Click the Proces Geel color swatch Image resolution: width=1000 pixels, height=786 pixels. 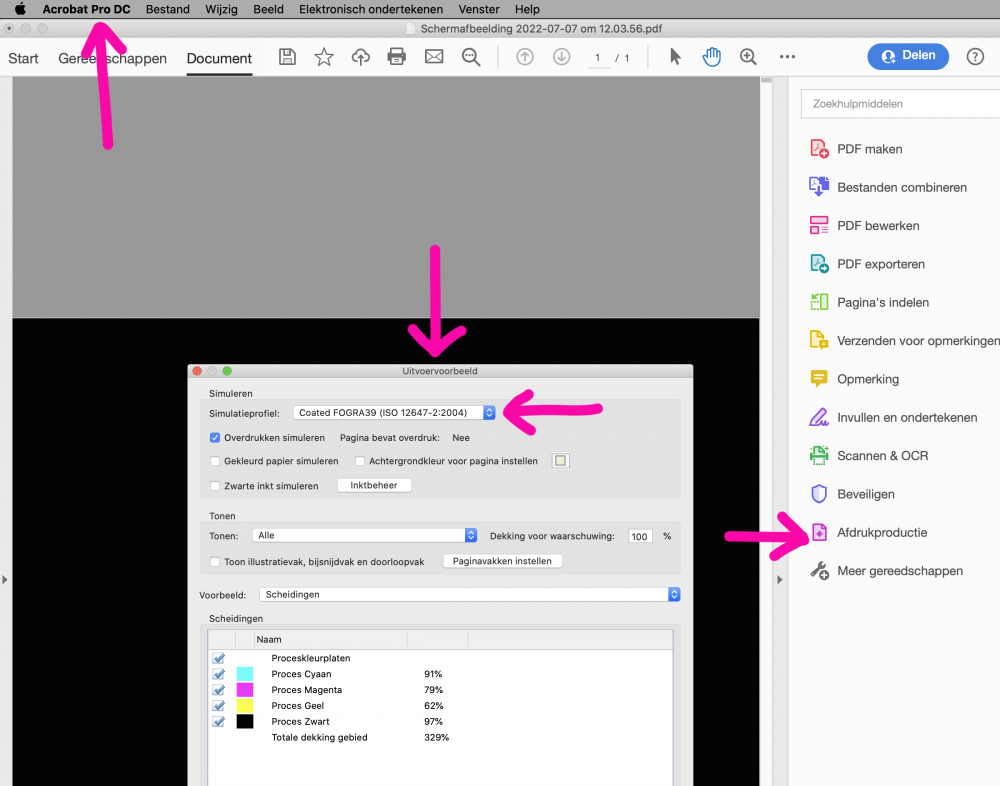pos(245,706)
